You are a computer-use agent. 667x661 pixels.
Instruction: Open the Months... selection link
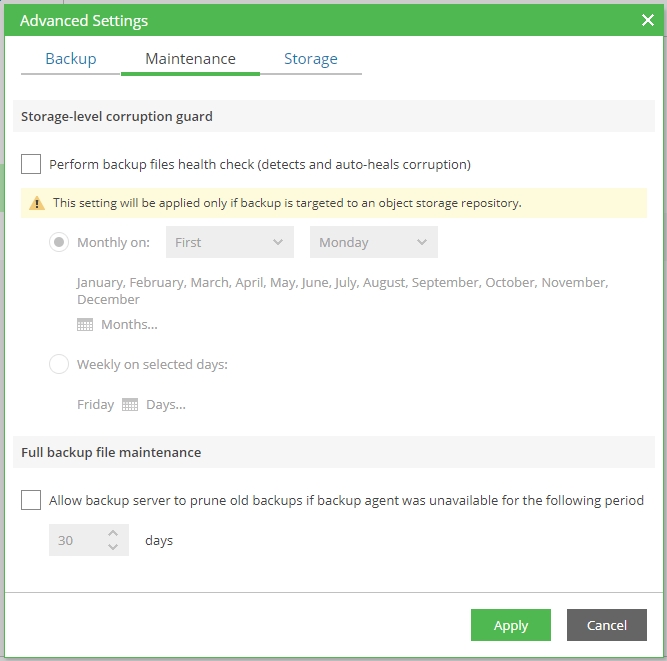(x=129, y=324)
